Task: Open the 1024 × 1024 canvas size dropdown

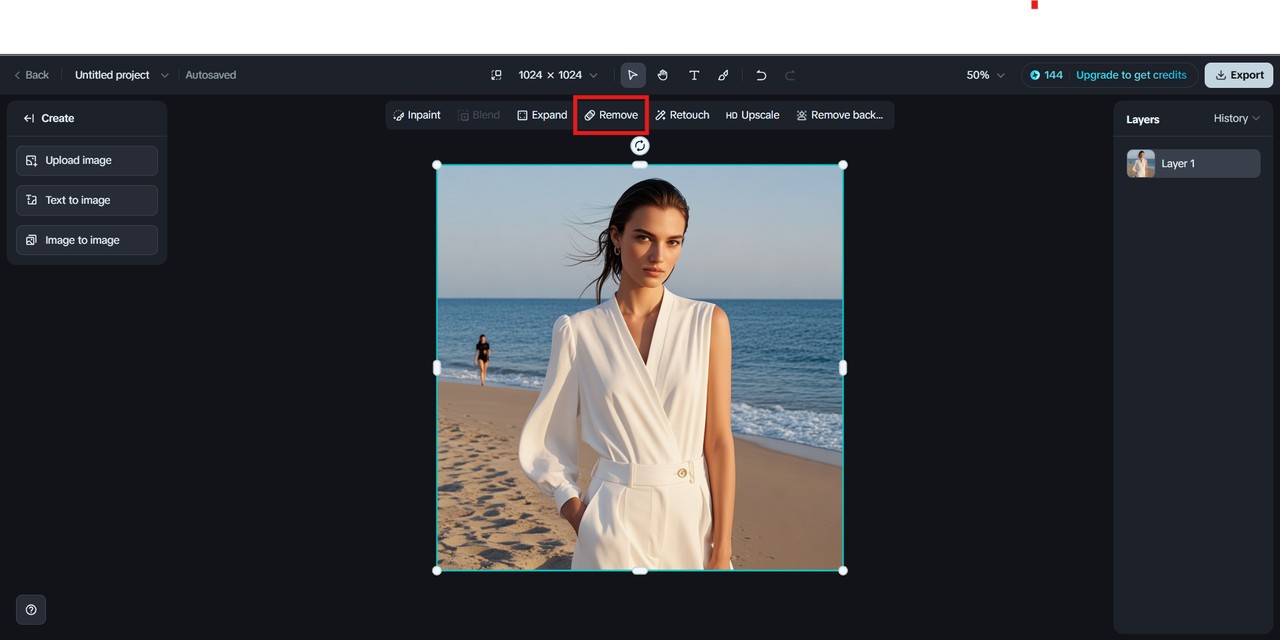Action: [558, 75]
